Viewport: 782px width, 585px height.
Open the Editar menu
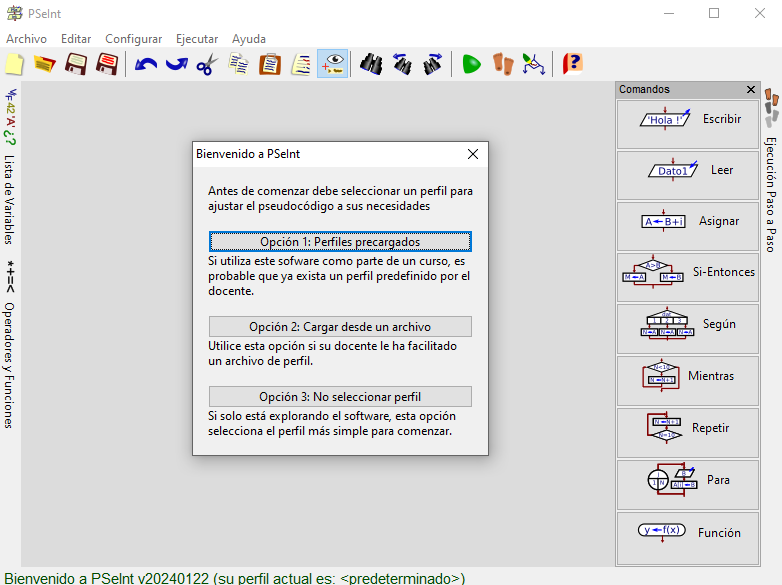[76, 39]
